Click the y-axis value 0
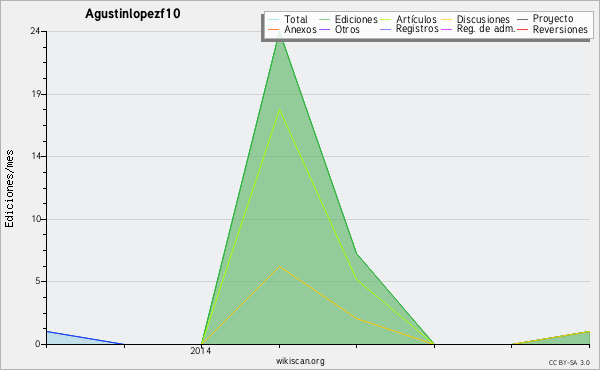This screenshot has width=600, height=370. 38,344
